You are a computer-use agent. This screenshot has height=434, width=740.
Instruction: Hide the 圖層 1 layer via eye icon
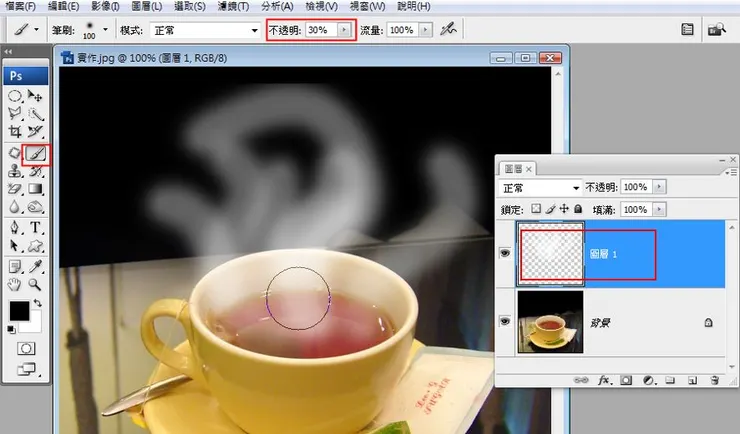(506, 255)
